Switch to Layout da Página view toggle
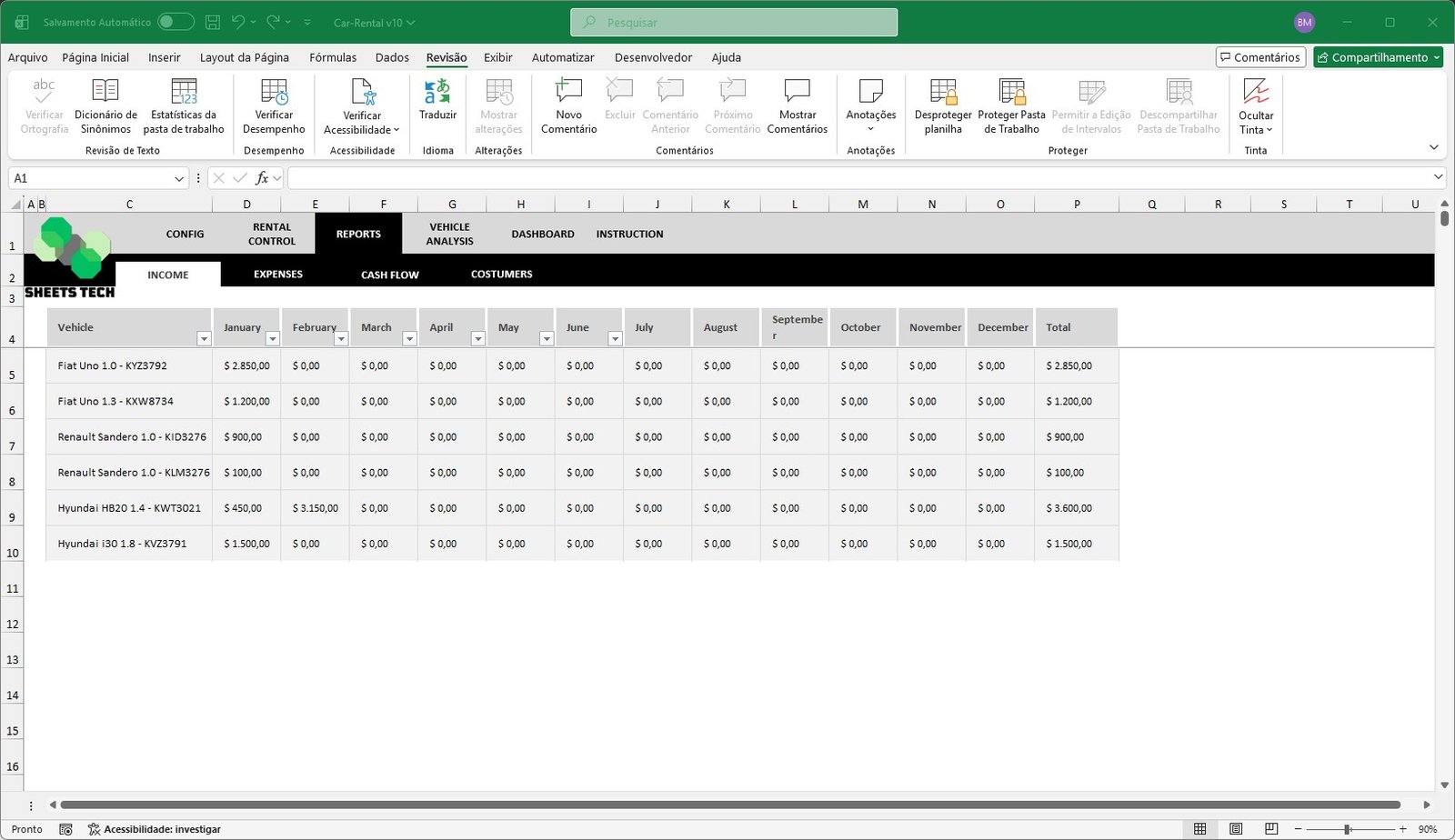The width and height of the screenshot is (1455, 840). click(1235, 828)
